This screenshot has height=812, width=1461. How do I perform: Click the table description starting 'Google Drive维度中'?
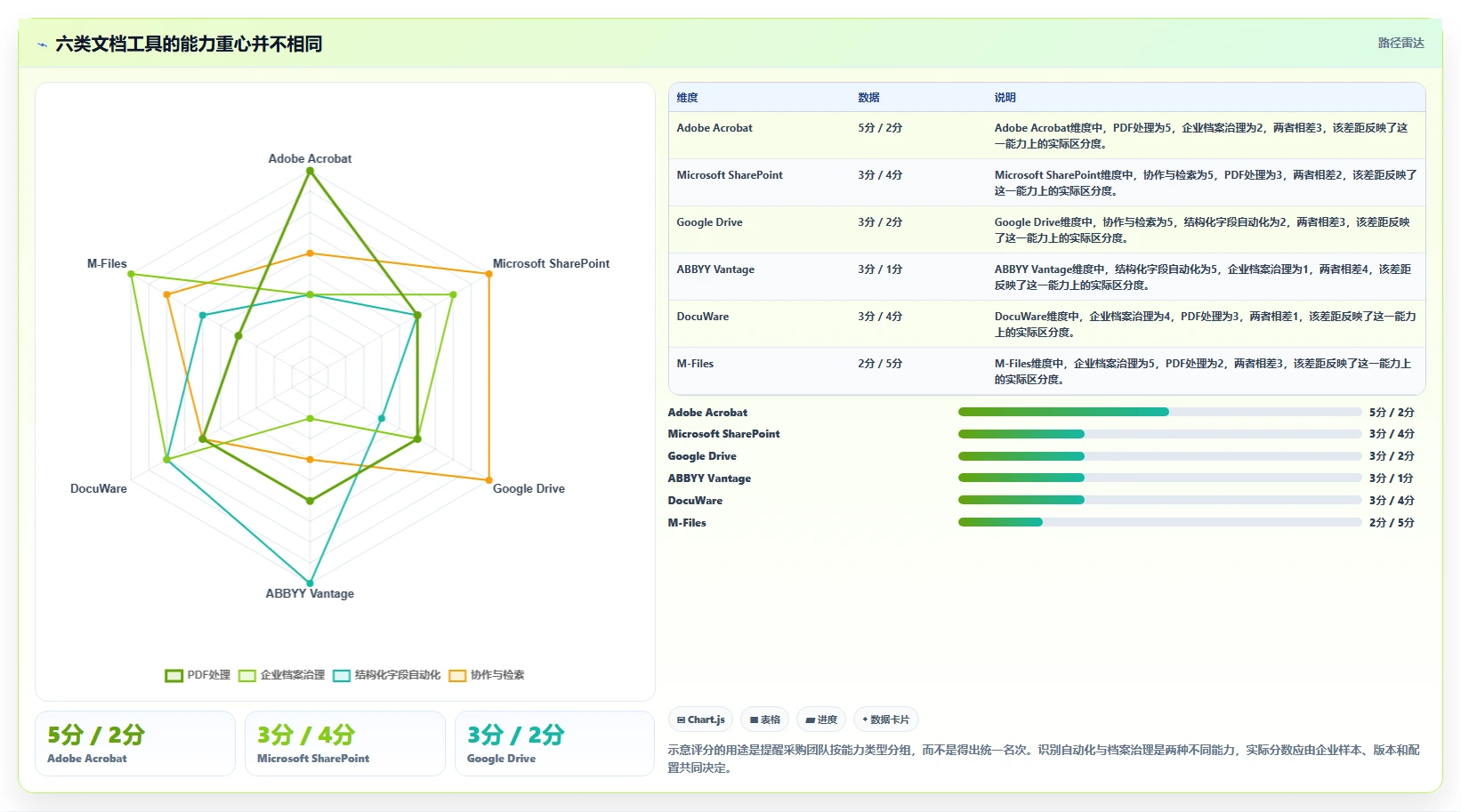click(x=1202, y=230)
